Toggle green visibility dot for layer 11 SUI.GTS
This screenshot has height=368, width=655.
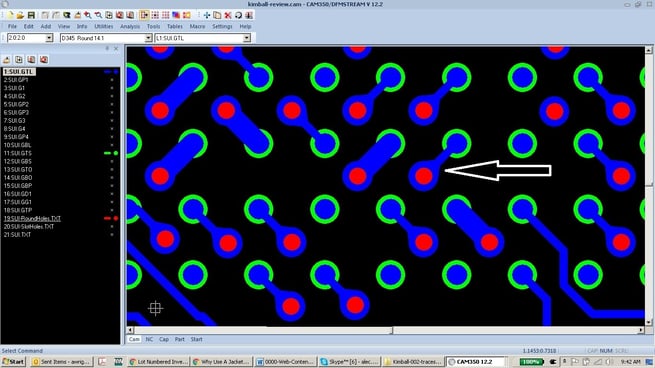pos(116,153)
